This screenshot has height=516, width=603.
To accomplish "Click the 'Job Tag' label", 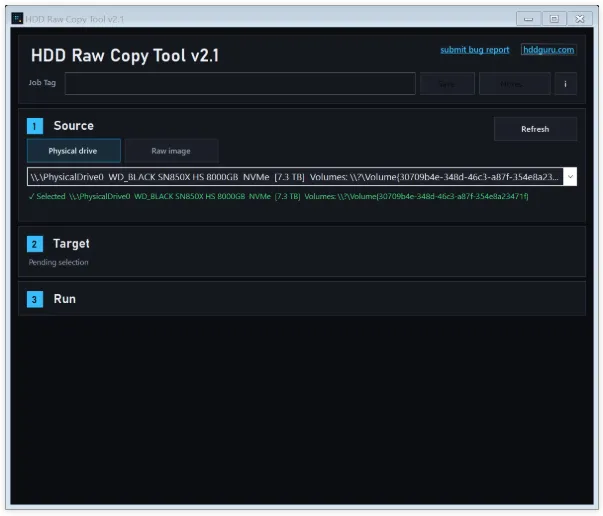I will [x=42, y=83].
